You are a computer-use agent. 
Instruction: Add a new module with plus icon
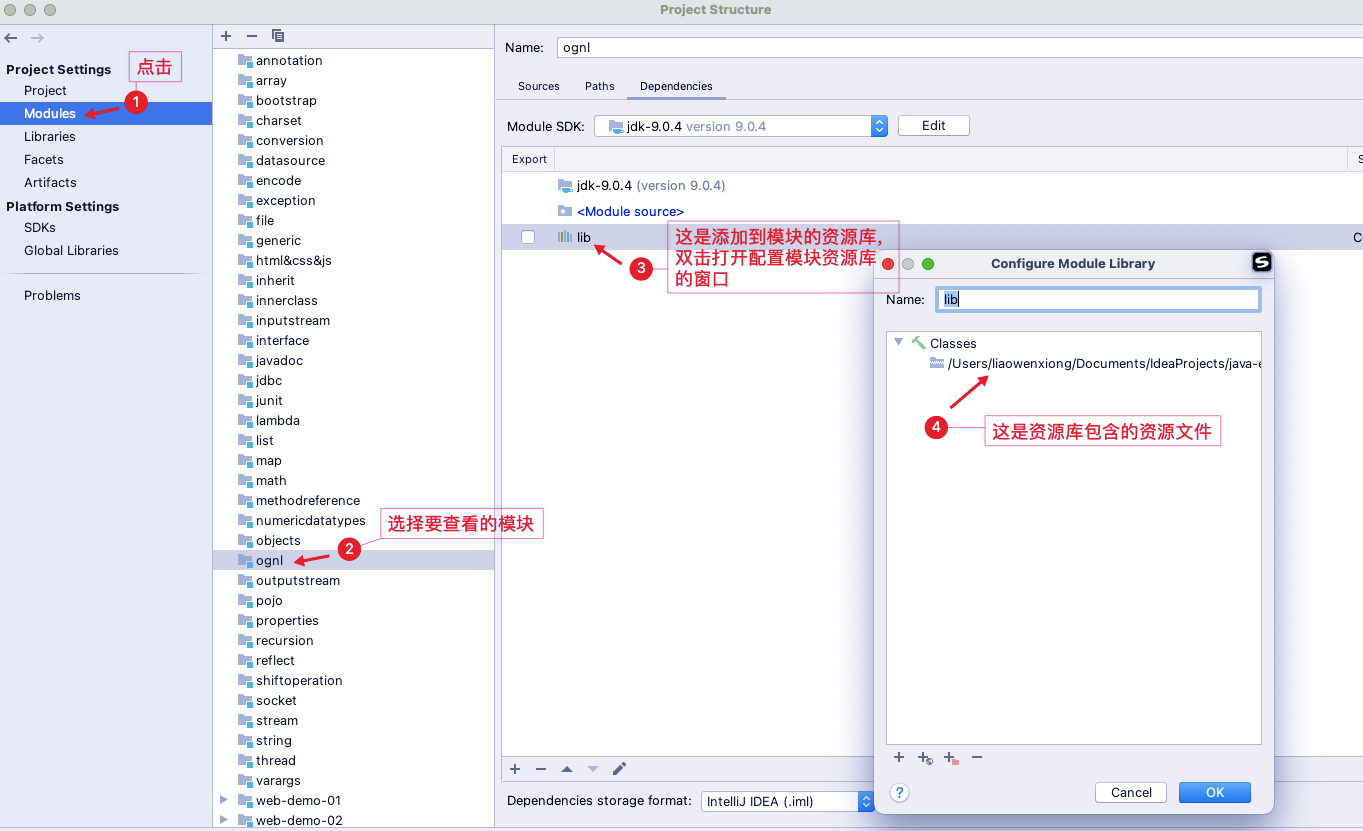click(x=226, y=36)
